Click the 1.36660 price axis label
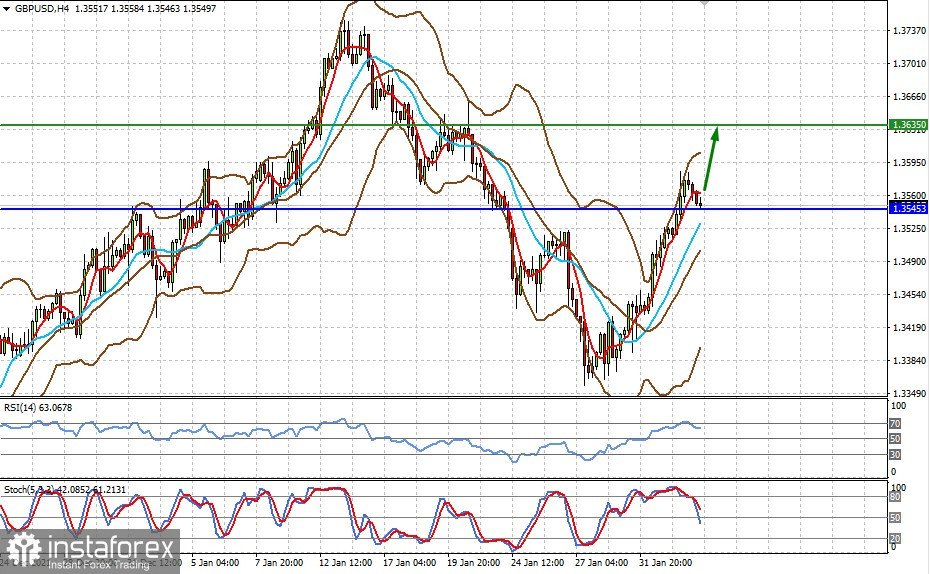 pos(909,96)
